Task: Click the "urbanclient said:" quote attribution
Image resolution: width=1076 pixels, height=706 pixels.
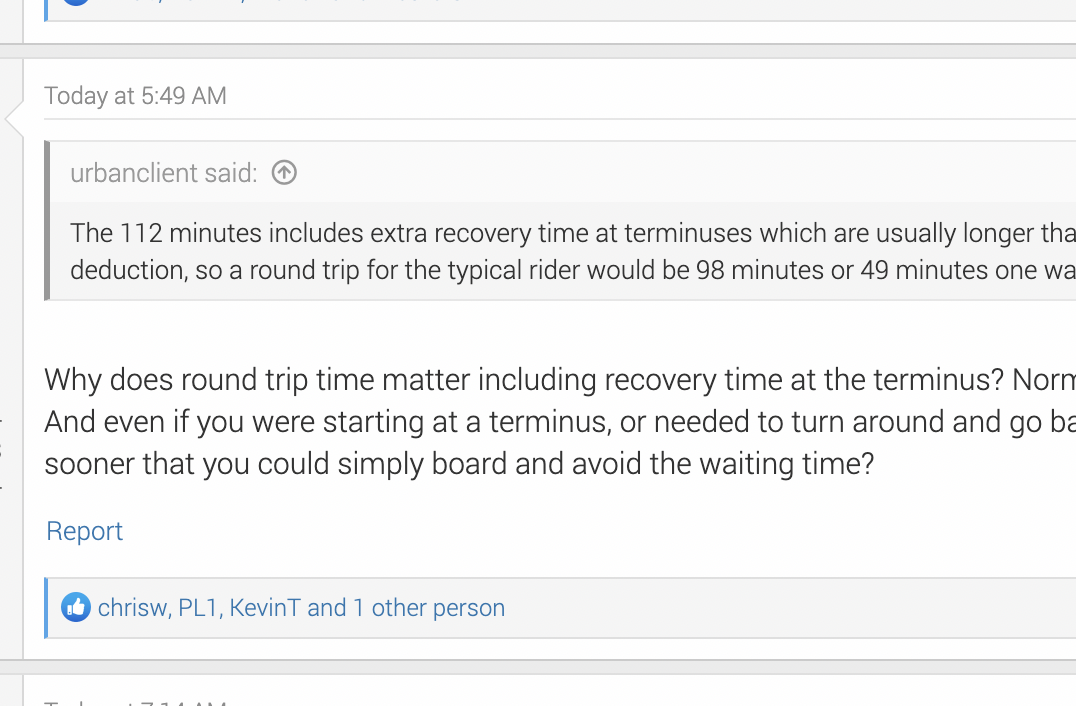Action: point(164,173)
